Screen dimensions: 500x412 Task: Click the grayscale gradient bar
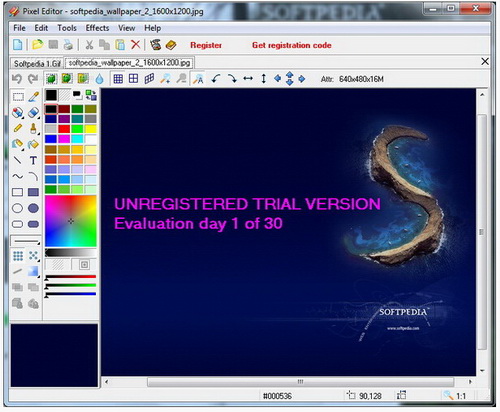point(71,253)
